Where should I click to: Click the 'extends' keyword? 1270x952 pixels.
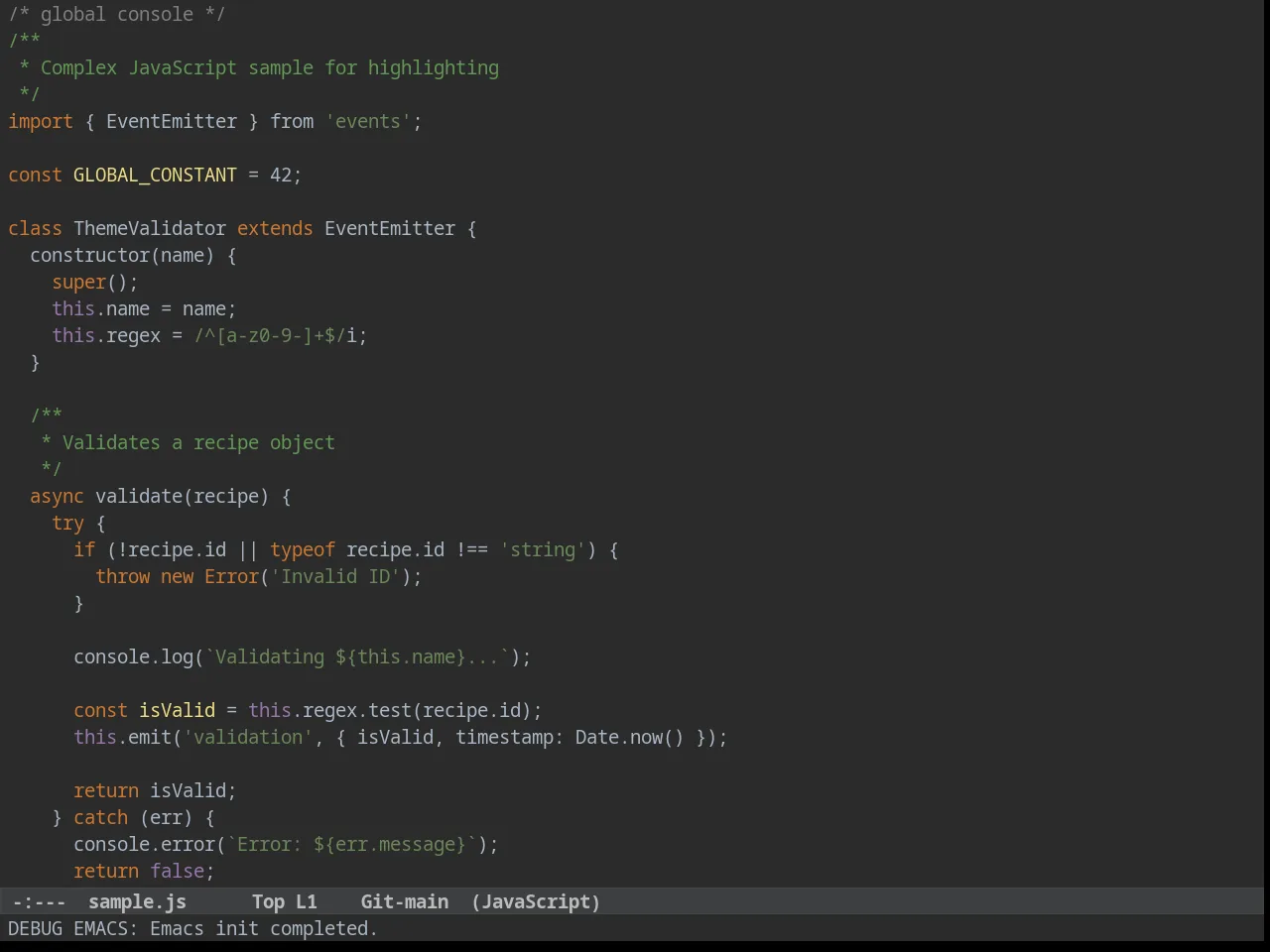[275, 228]
